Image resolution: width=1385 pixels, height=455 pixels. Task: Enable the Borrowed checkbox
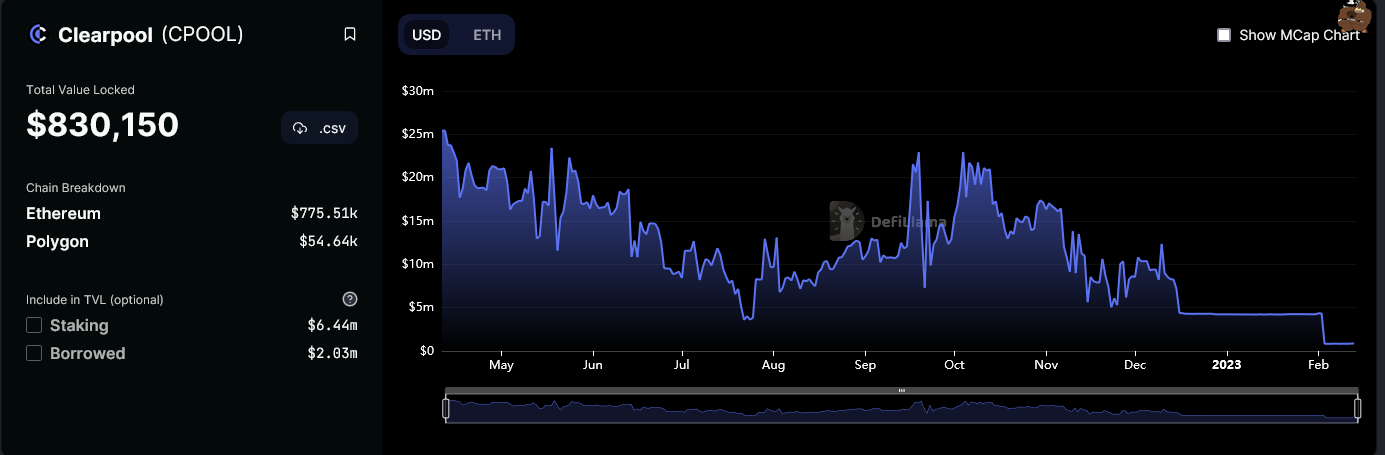(34, 353)
